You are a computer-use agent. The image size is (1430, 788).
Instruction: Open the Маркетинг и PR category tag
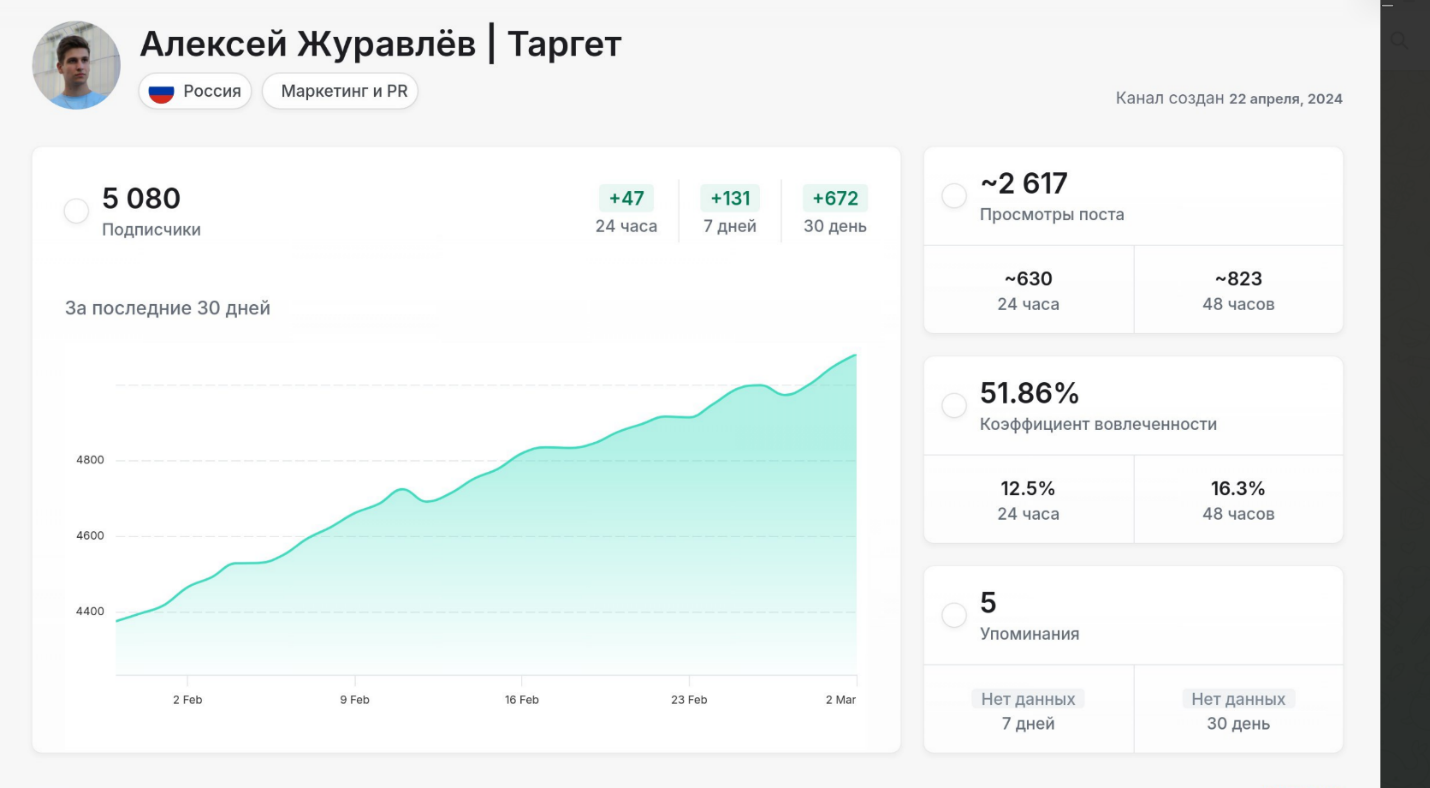340,92
